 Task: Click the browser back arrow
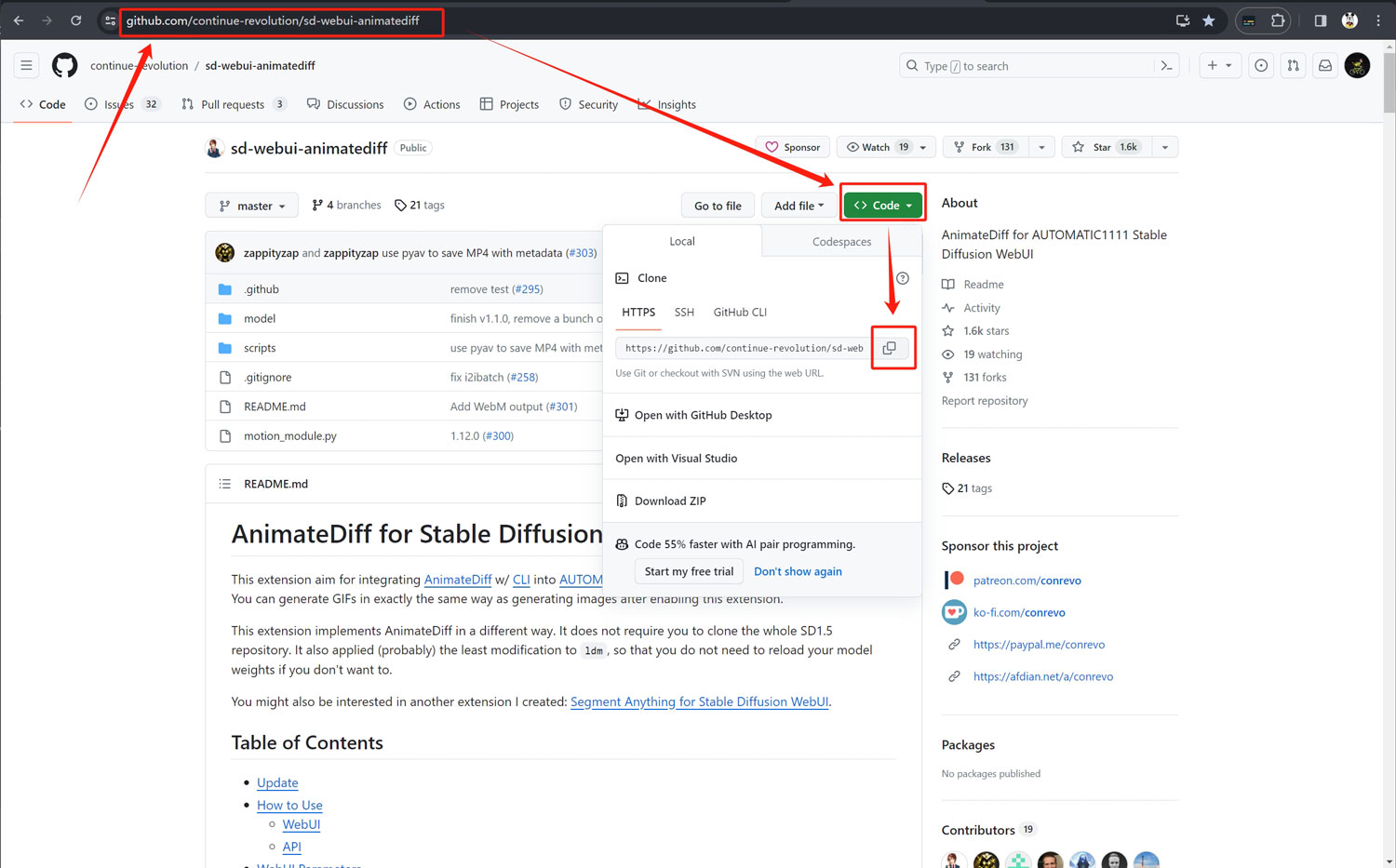pyautogui.click(x=19, y=20)
